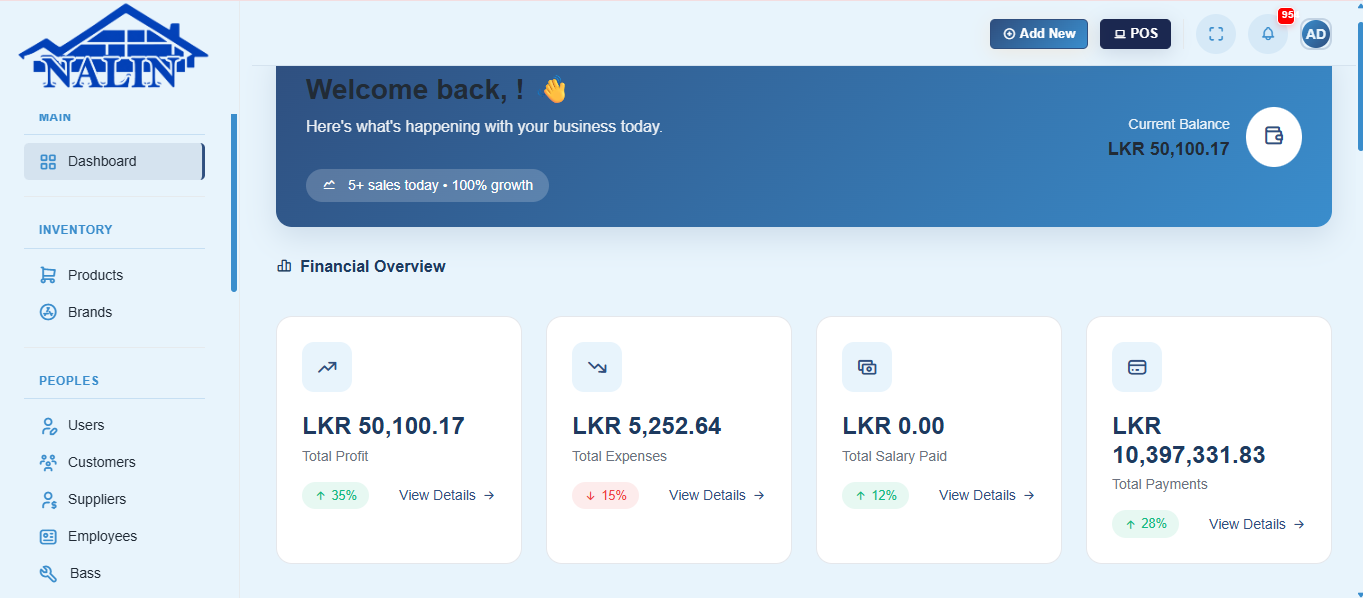Click the Products cart icon
The width and height of the screenshot is (1363, 598).
[48, 275]
